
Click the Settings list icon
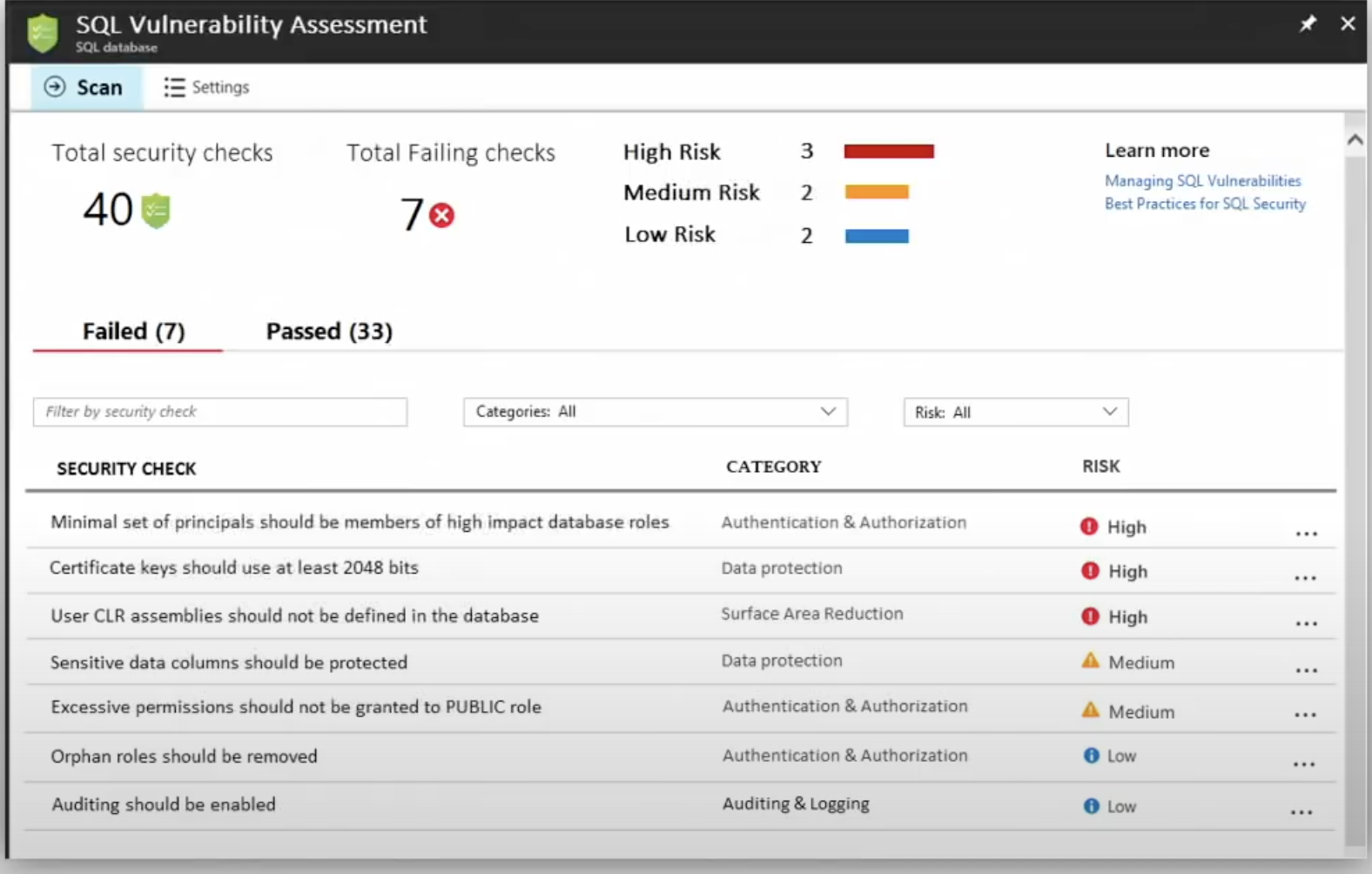click(x=174, y=87)
